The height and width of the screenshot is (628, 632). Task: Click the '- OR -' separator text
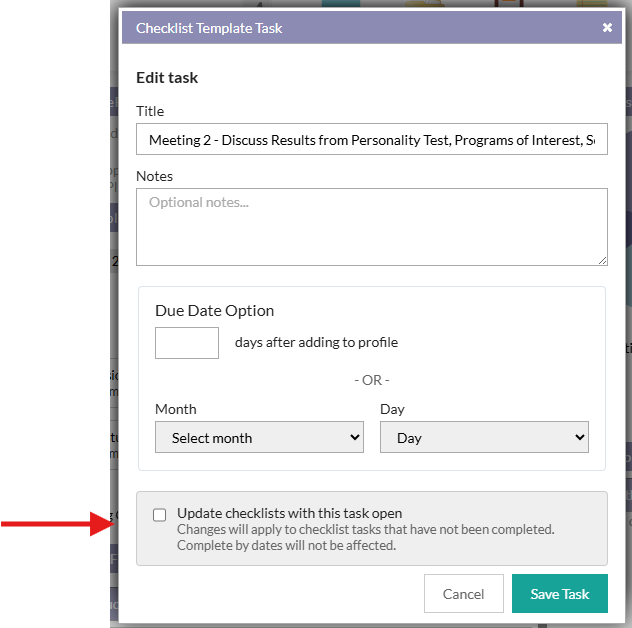pos(371,380)
